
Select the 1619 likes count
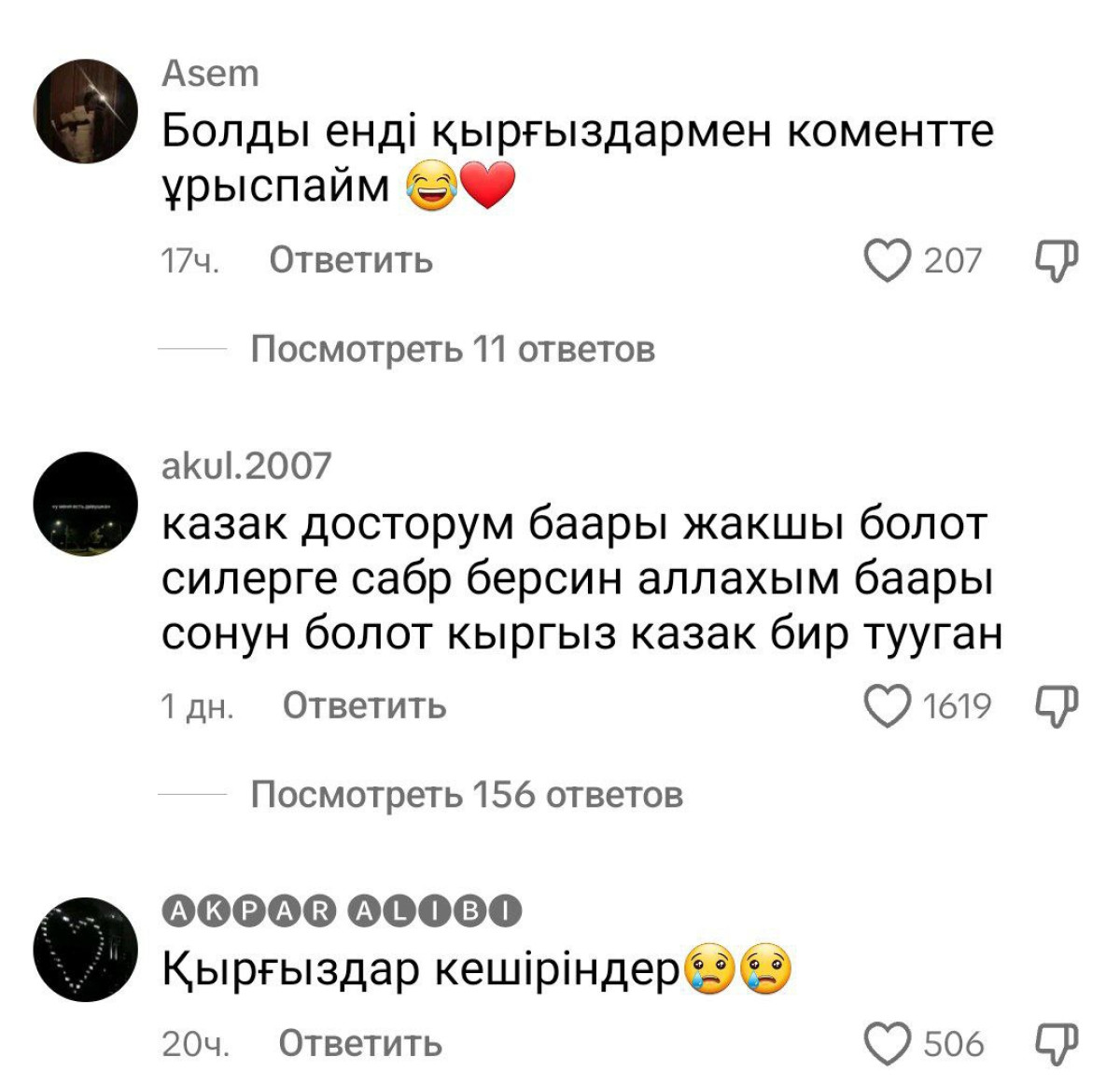[x=957, y=706]
